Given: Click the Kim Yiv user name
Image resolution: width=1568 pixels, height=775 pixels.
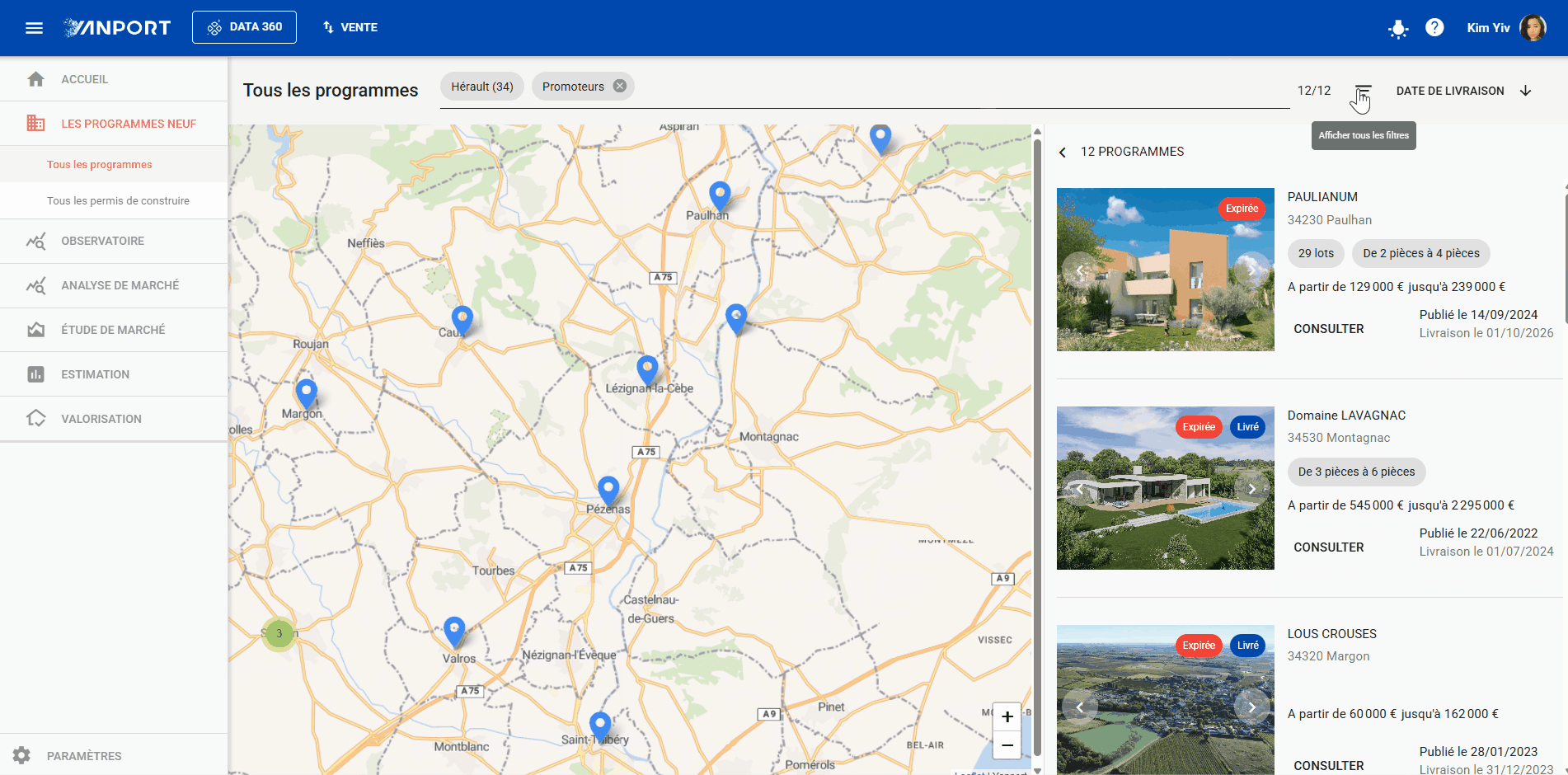Looking at the screenshot, I should click(1488, 28).
